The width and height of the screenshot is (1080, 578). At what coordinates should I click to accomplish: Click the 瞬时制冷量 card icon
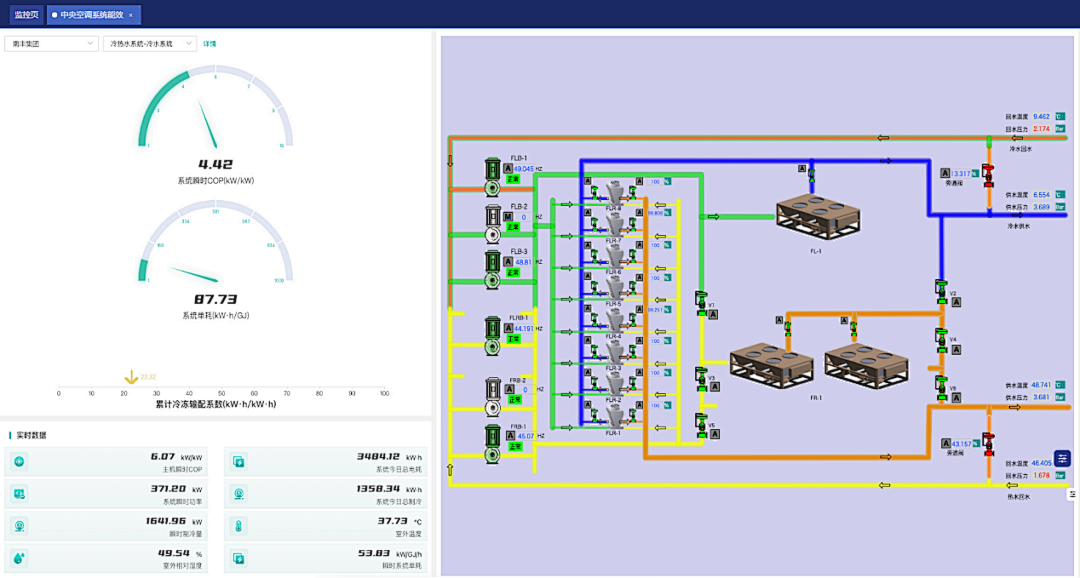[x=19, y=526]
